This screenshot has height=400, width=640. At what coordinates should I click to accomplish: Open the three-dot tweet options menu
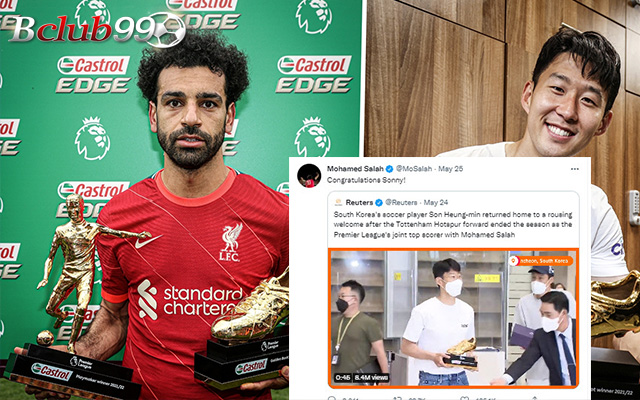[575, 169]
